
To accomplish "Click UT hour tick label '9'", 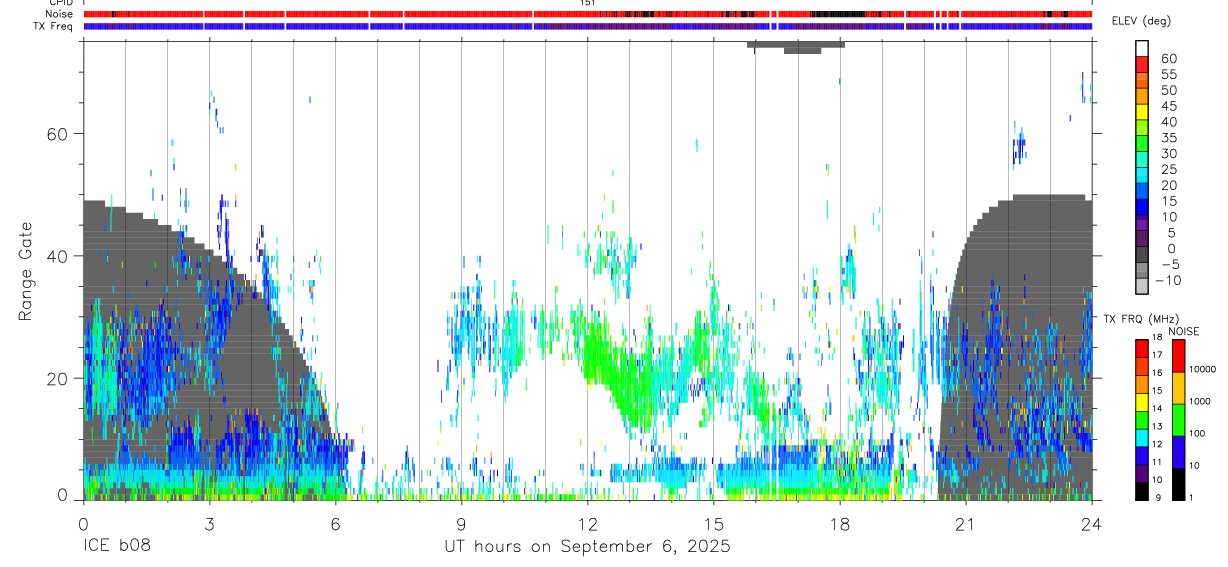I will point(461,523).
